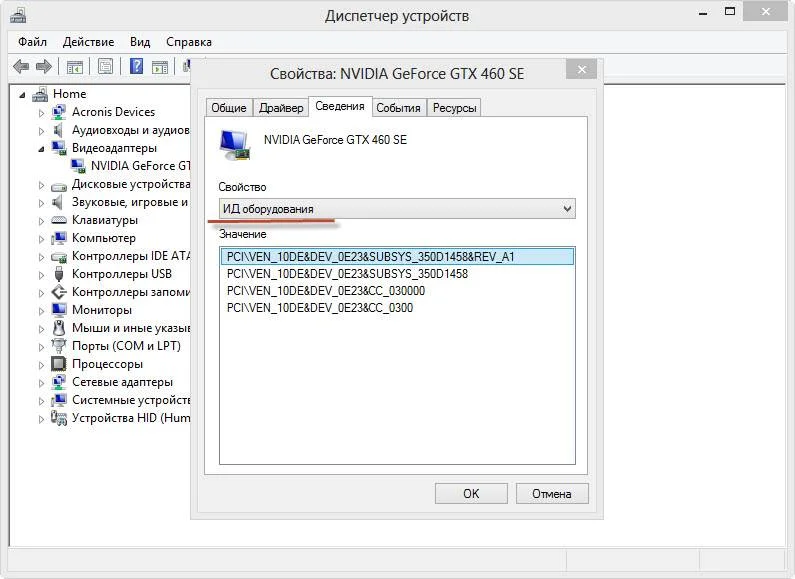
Task: Switch to the Драйвер tab
Action: (281, 108)
